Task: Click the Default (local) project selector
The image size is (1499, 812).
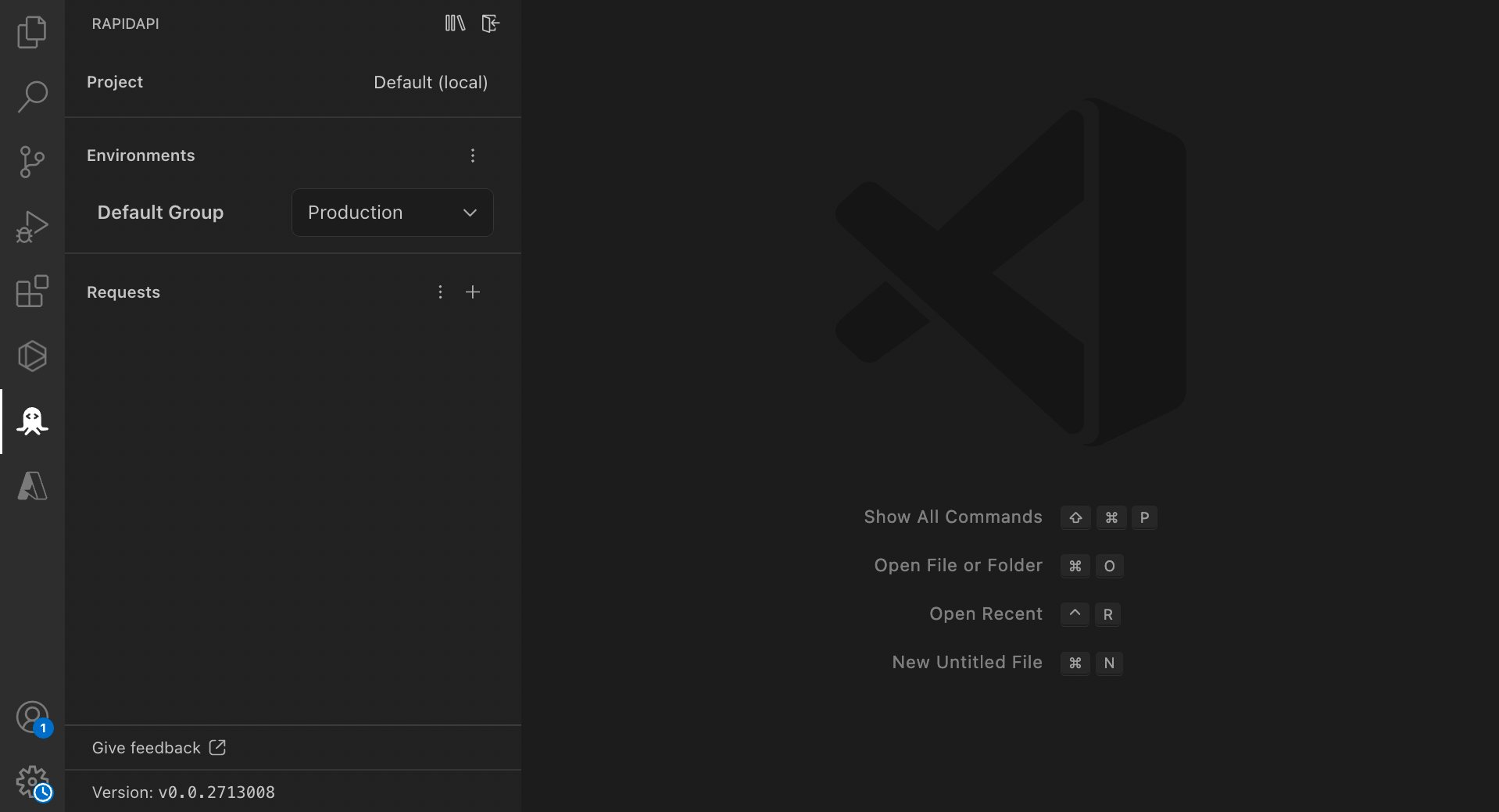Action: click(430, 82)
